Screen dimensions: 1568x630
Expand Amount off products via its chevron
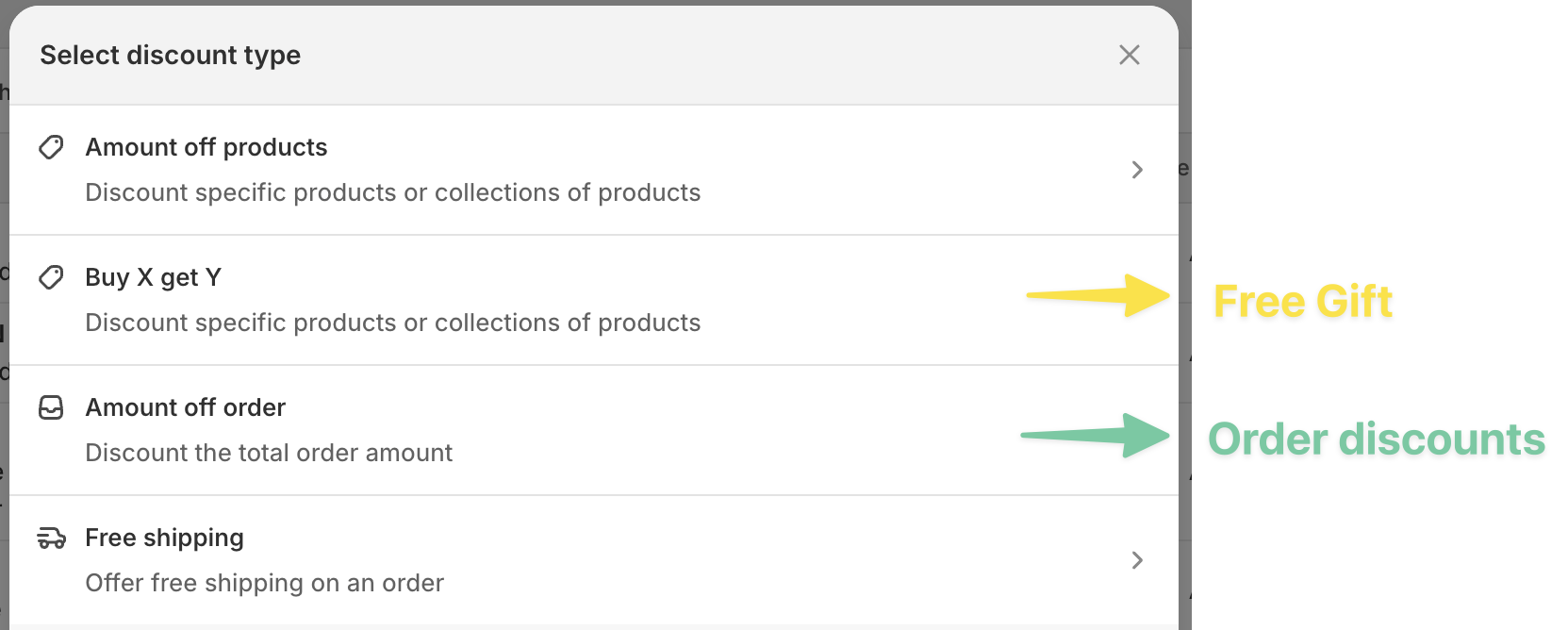(x=1137, y=170)
